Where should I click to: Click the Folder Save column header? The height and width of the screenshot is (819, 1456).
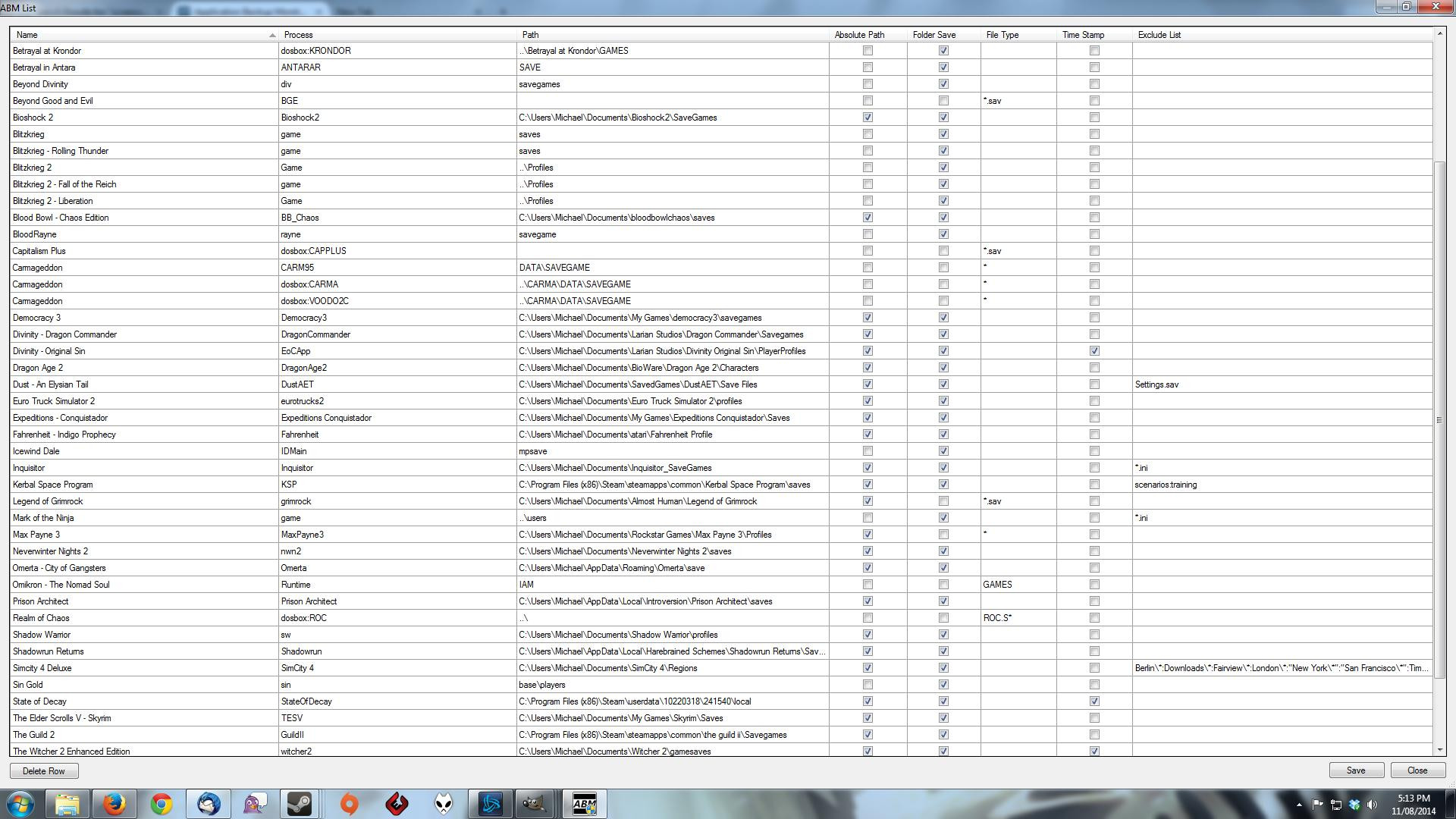coord(943,35)
